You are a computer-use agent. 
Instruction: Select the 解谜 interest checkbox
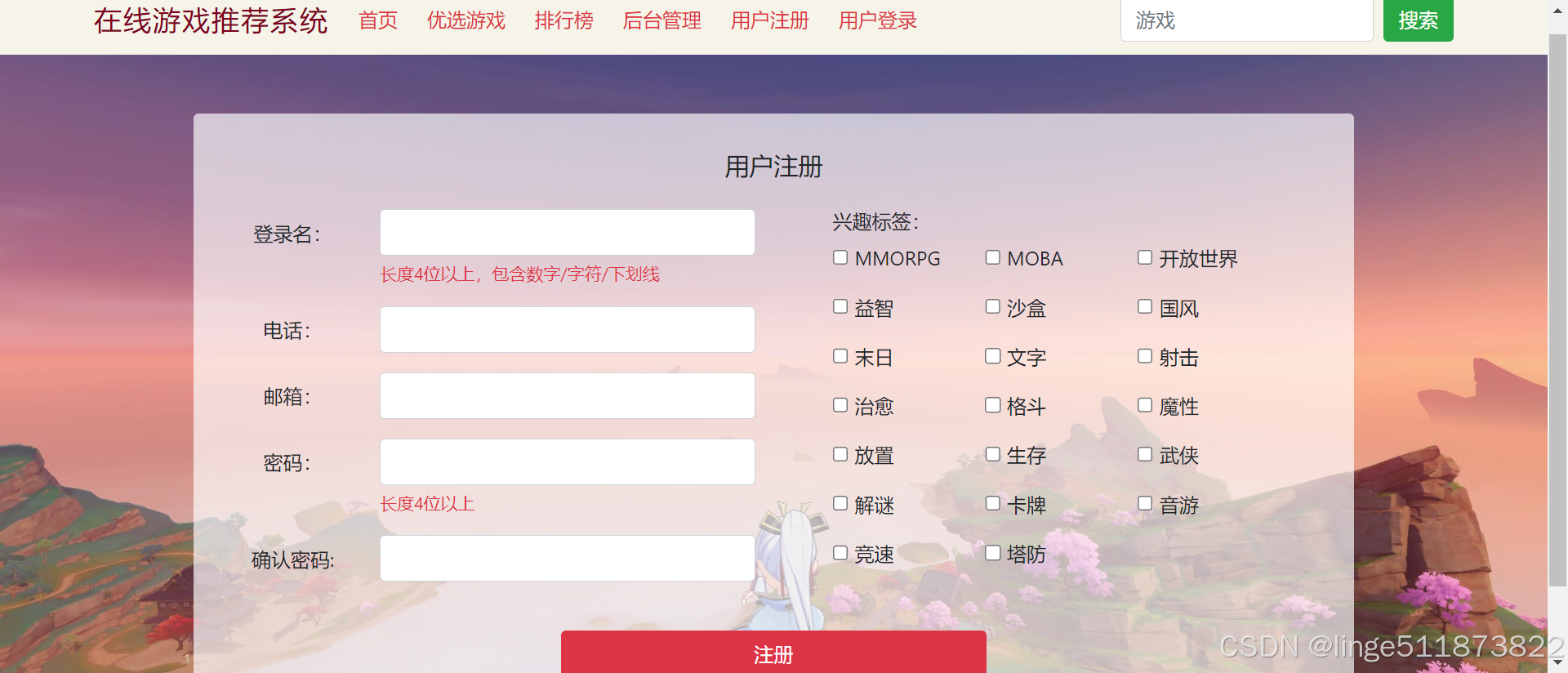[840, 503]
